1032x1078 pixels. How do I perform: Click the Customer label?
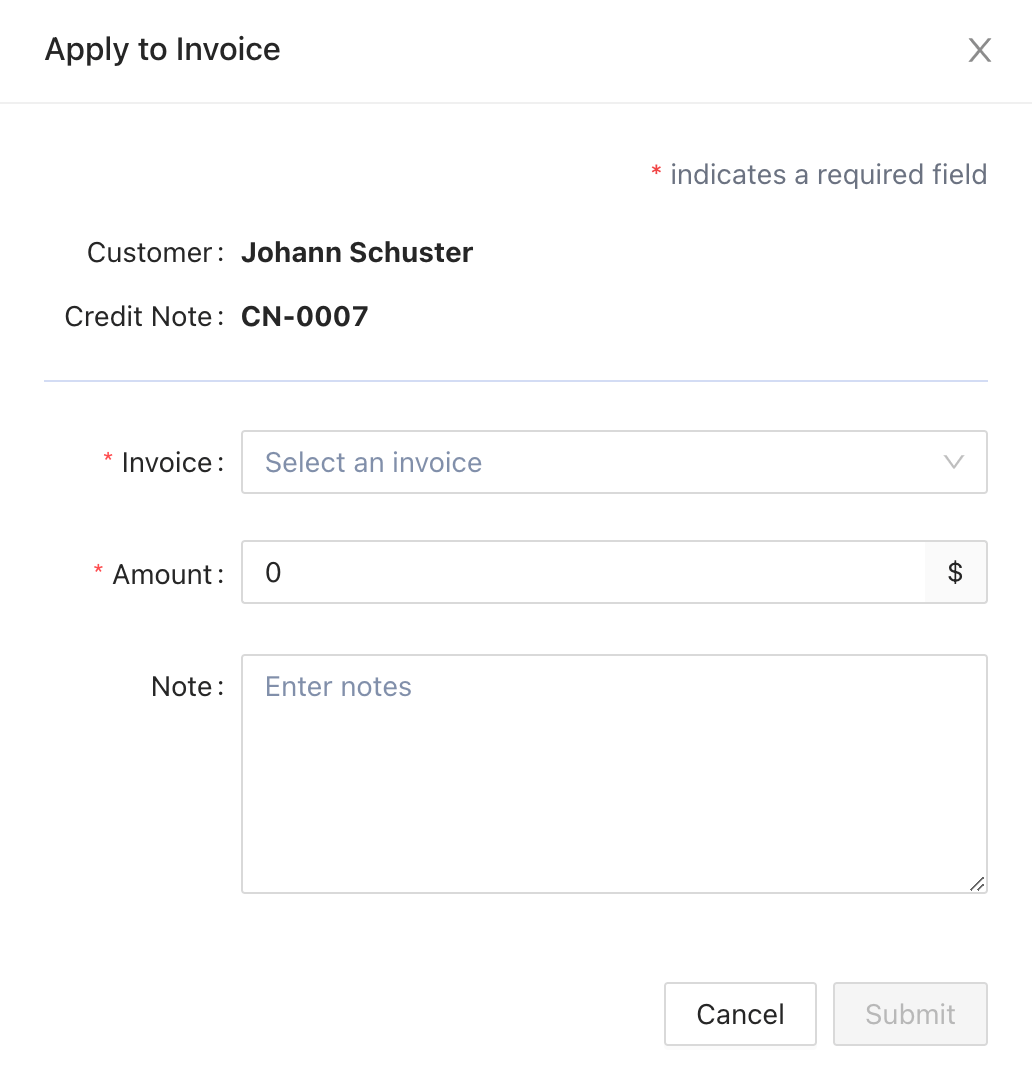point(150,253)
